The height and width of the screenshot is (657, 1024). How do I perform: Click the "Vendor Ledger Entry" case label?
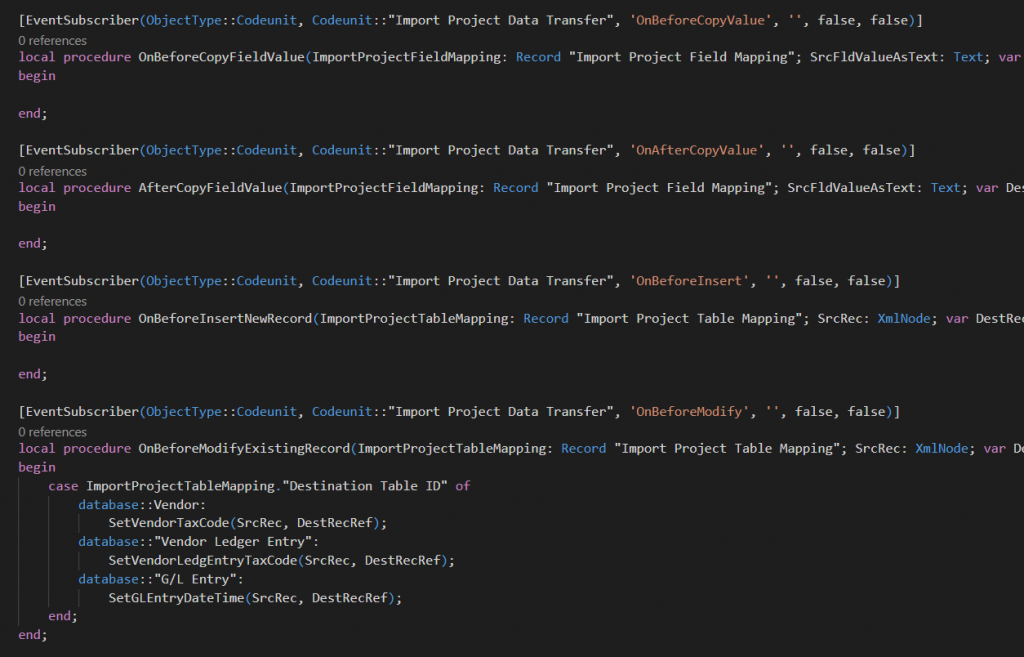click(234, 542)
